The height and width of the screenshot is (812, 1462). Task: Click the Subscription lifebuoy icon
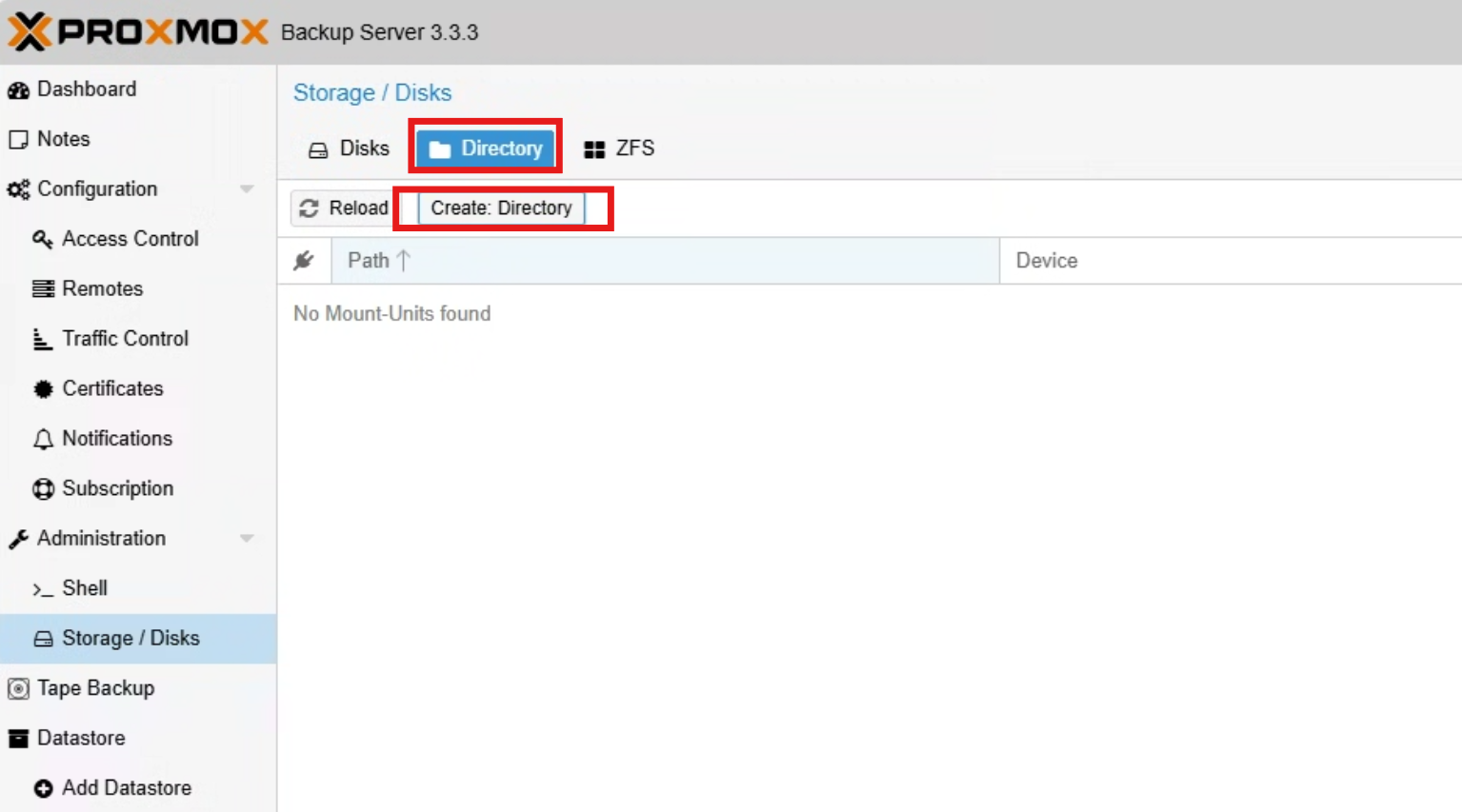(x=43, y=488)
